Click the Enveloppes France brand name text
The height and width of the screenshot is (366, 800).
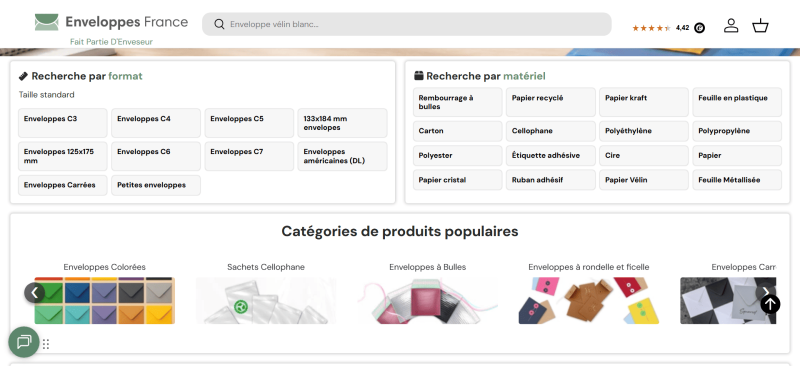coord(127,22)
